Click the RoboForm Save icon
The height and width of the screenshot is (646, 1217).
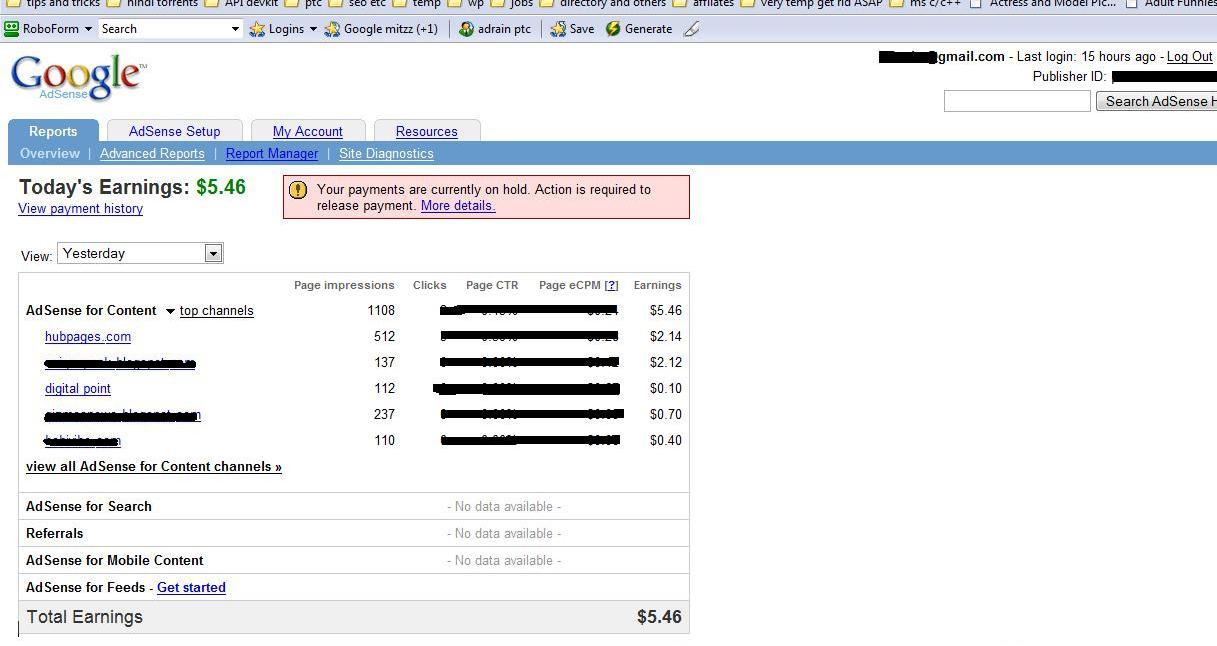coord(558,29)
